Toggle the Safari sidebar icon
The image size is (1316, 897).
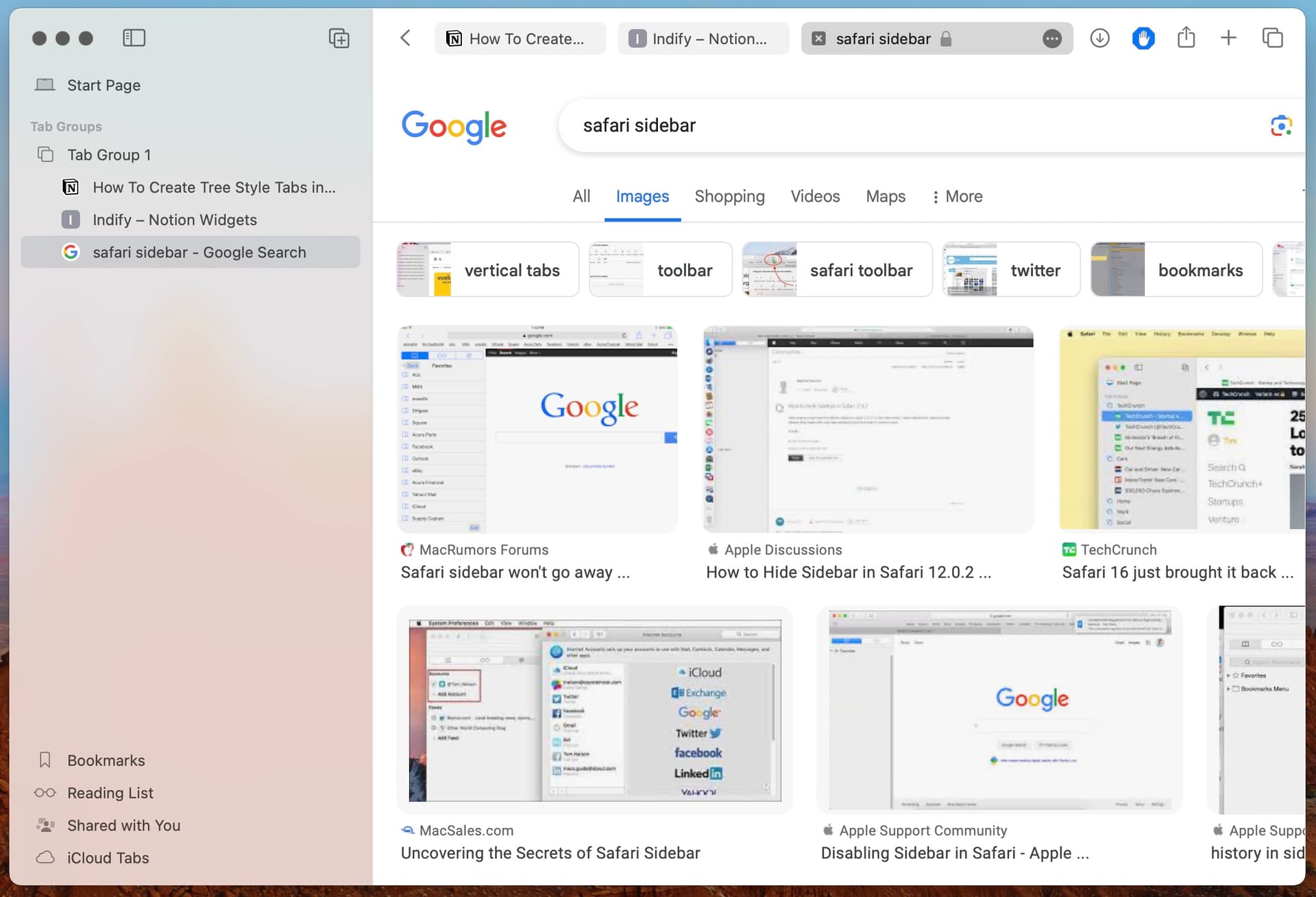(x=134, y=38)
